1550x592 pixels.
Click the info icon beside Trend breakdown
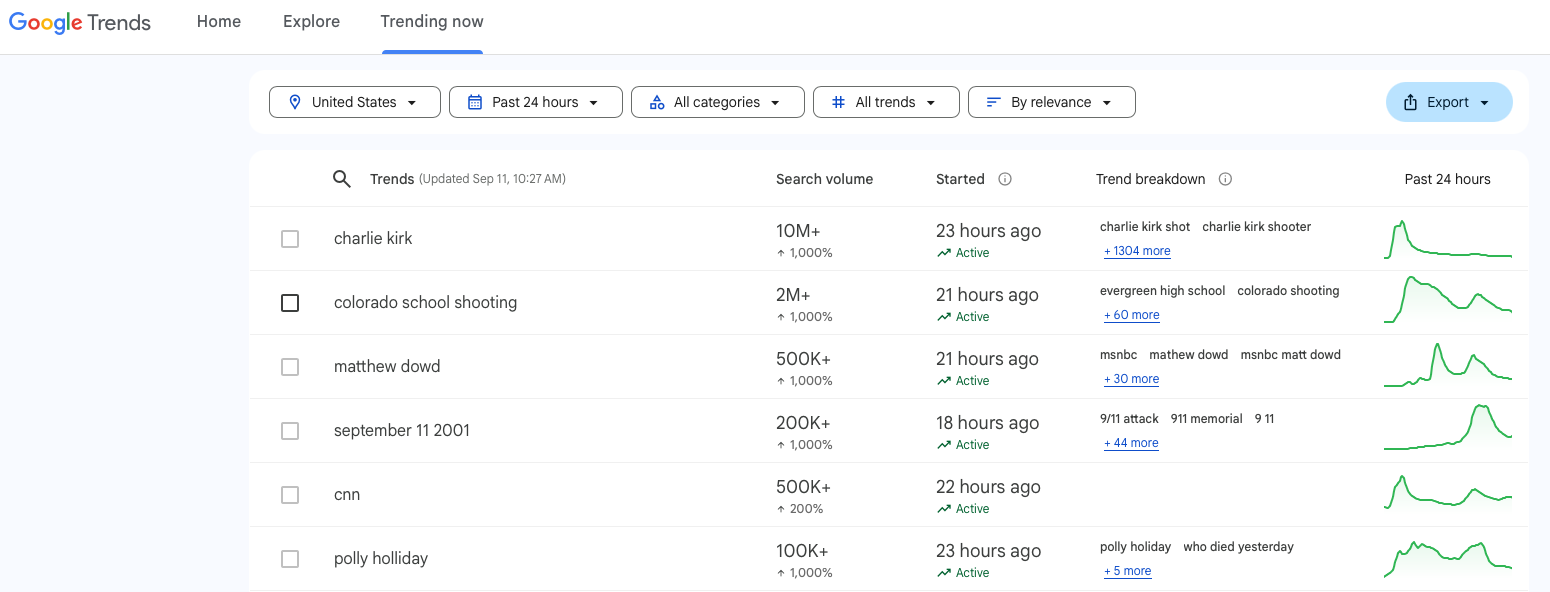[x=1225, y=179]
